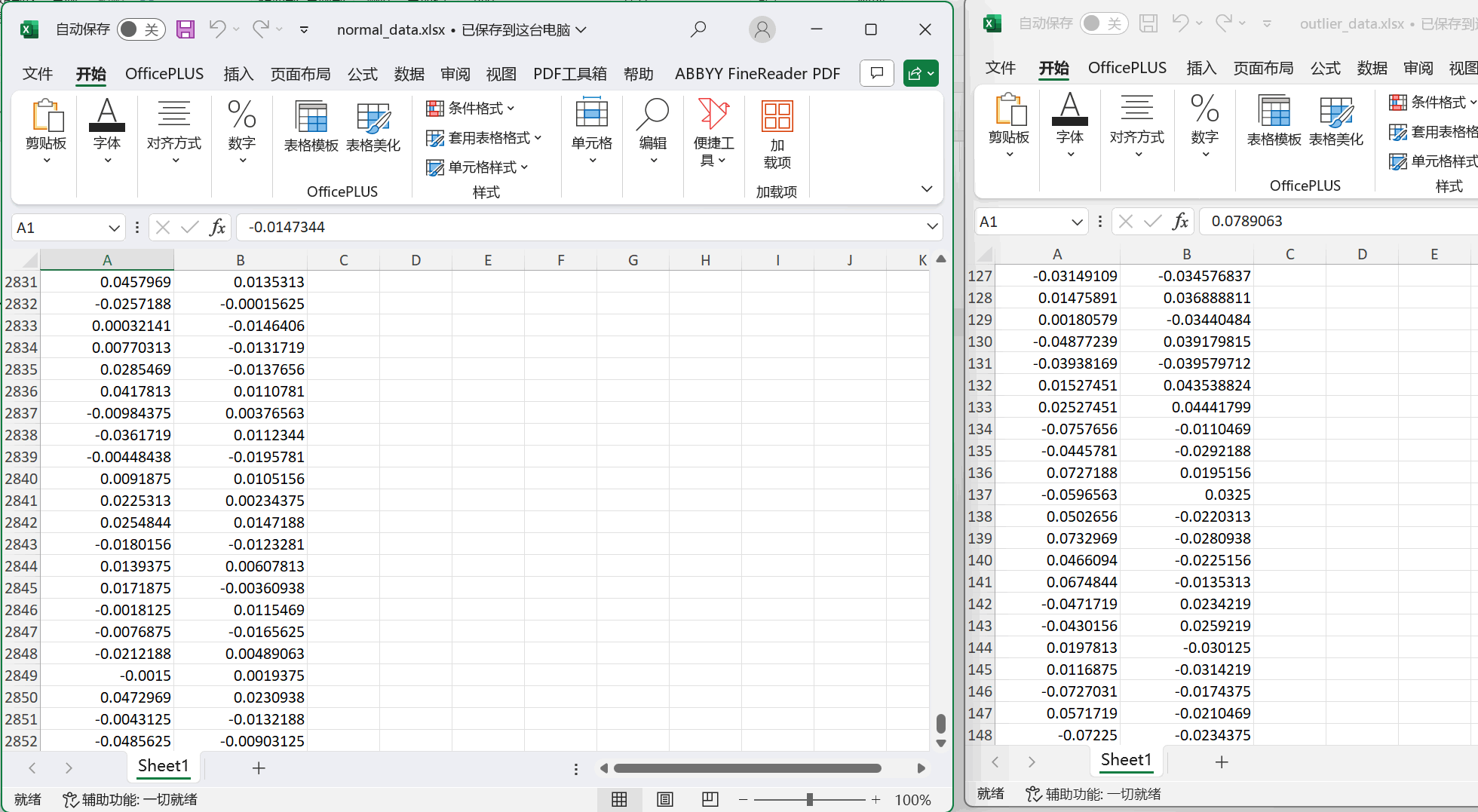Click cell 0.0727188 in outlier_data row 136

click(x=1057, y=473)
